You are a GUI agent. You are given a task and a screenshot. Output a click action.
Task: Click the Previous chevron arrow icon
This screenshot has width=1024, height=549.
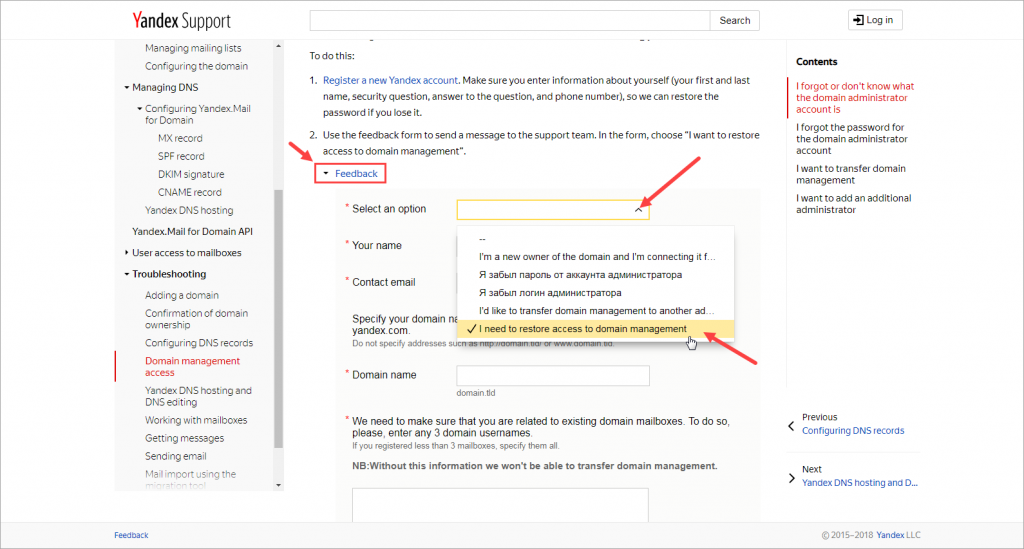coord(792,426)
